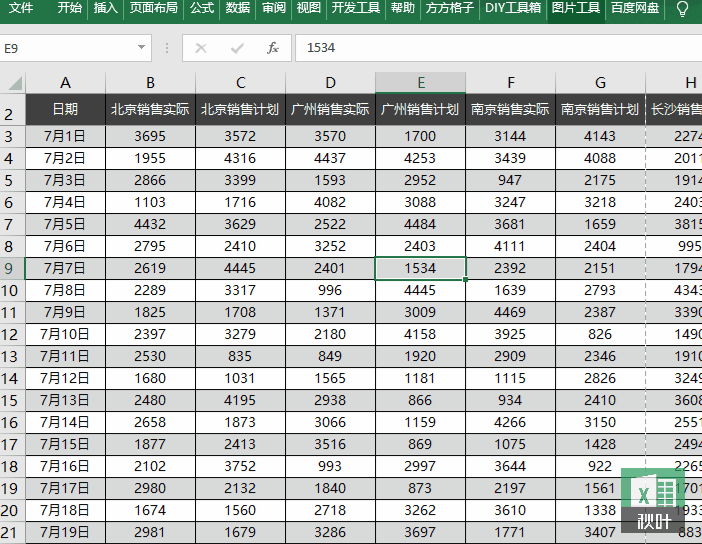Switch to the 插入 ribbon tab
Screen dimensions: 702x544
click(x=106, y=8)
